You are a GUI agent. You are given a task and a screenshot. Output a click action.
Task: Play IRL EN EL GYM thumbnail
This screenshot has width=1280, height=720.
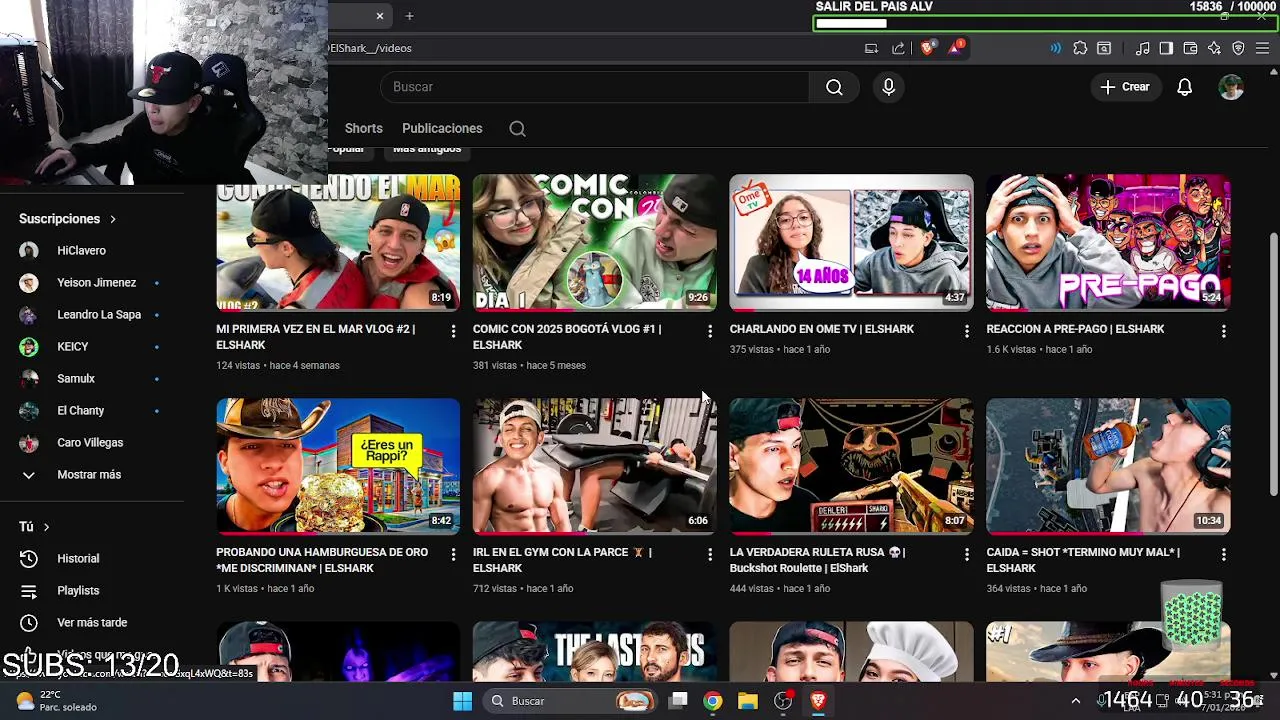595,466
